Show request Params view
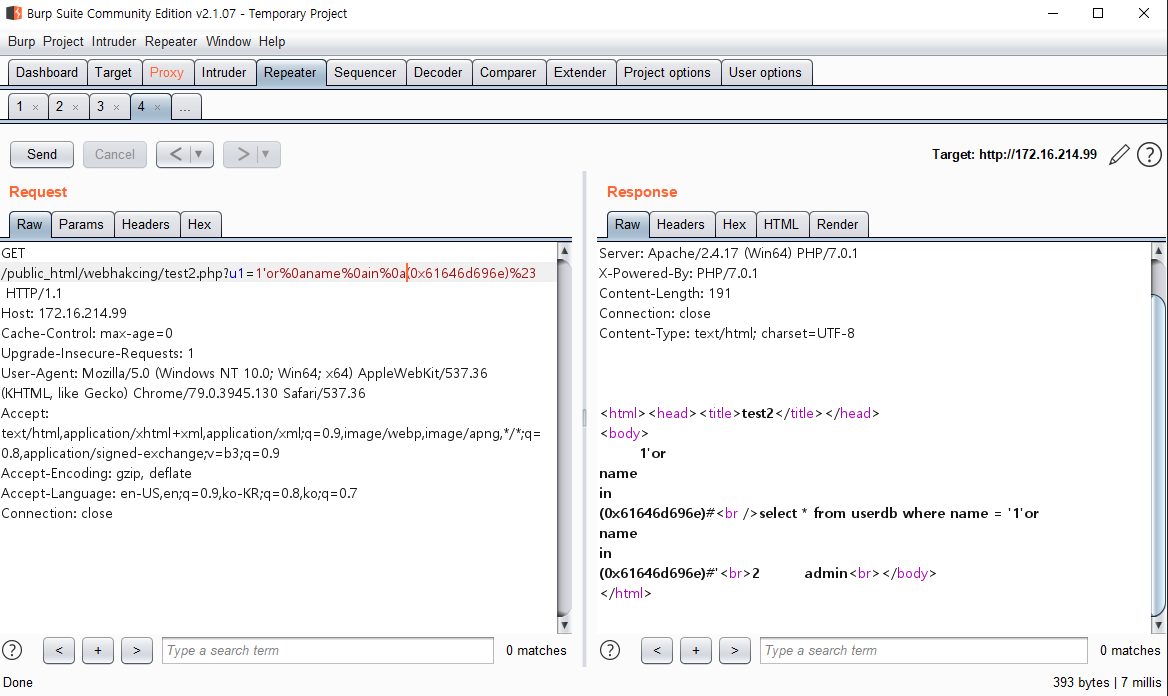Screen dimensions: 1168x696 click(81, 224)
